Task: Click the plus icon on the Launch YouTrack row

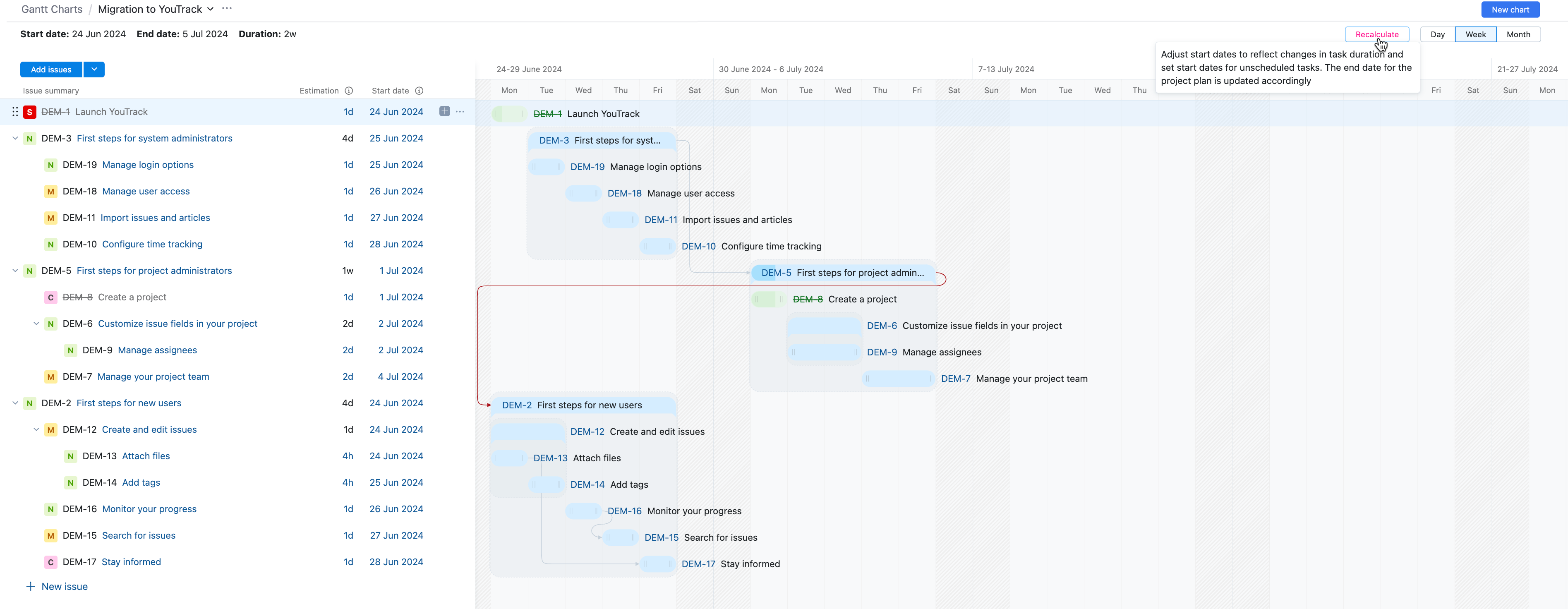Action: pyautogui.click(x=444, y=111)
